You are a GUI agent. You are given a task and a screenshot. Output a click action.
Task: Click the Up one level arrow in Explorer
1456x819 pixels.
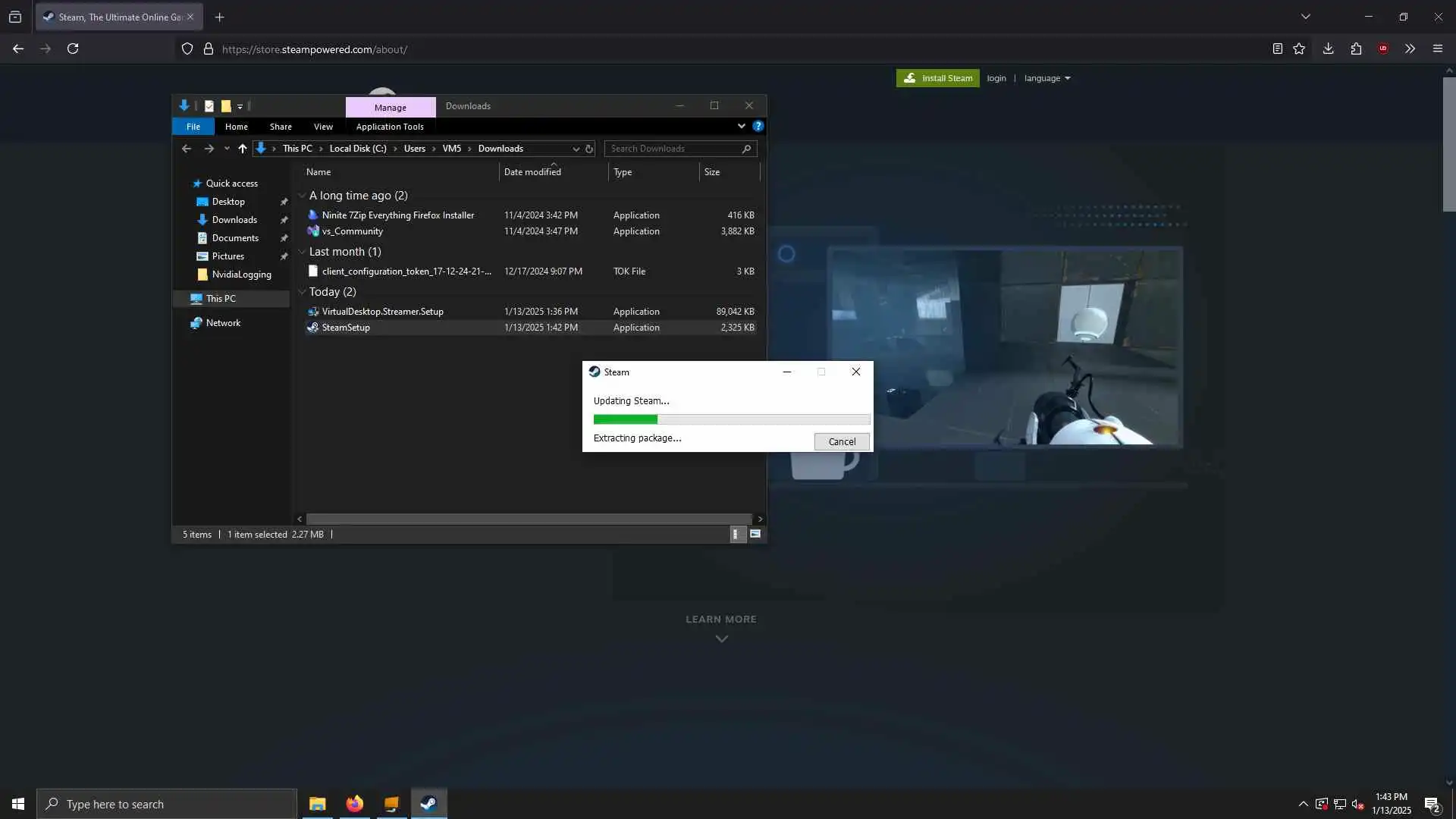pos(242,149)
